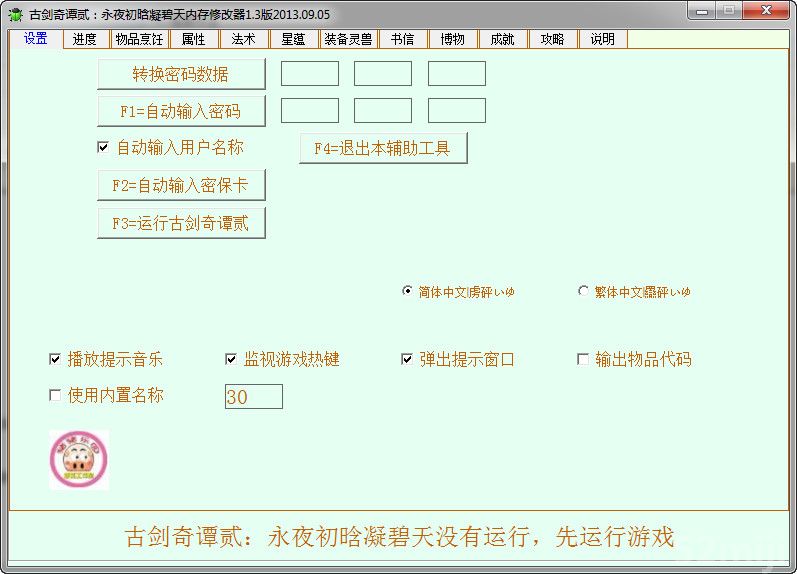The height and width of the screenshot is (574, 797).
Task: Uncheck 自动输入用户名称 checkbox
Action: (103, 147)
